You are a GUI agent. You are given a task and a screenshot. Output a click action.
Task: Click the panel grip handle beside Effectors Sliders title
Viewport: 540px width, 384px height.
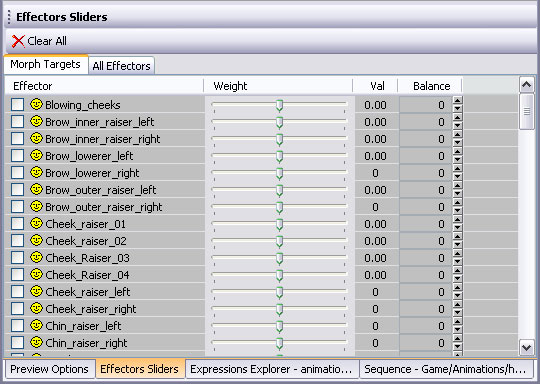pyautogui.click(x=9, y=17)
